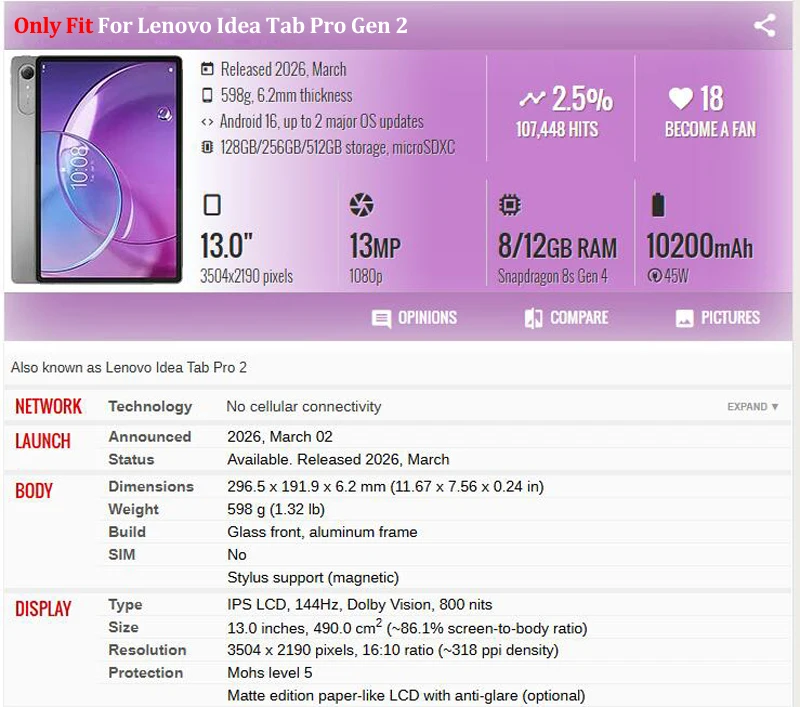Click 'Snapdragon 8s Gen 4' chipset text
The height and width of the screenshot is (707, 800).
(x=553, y=276)
